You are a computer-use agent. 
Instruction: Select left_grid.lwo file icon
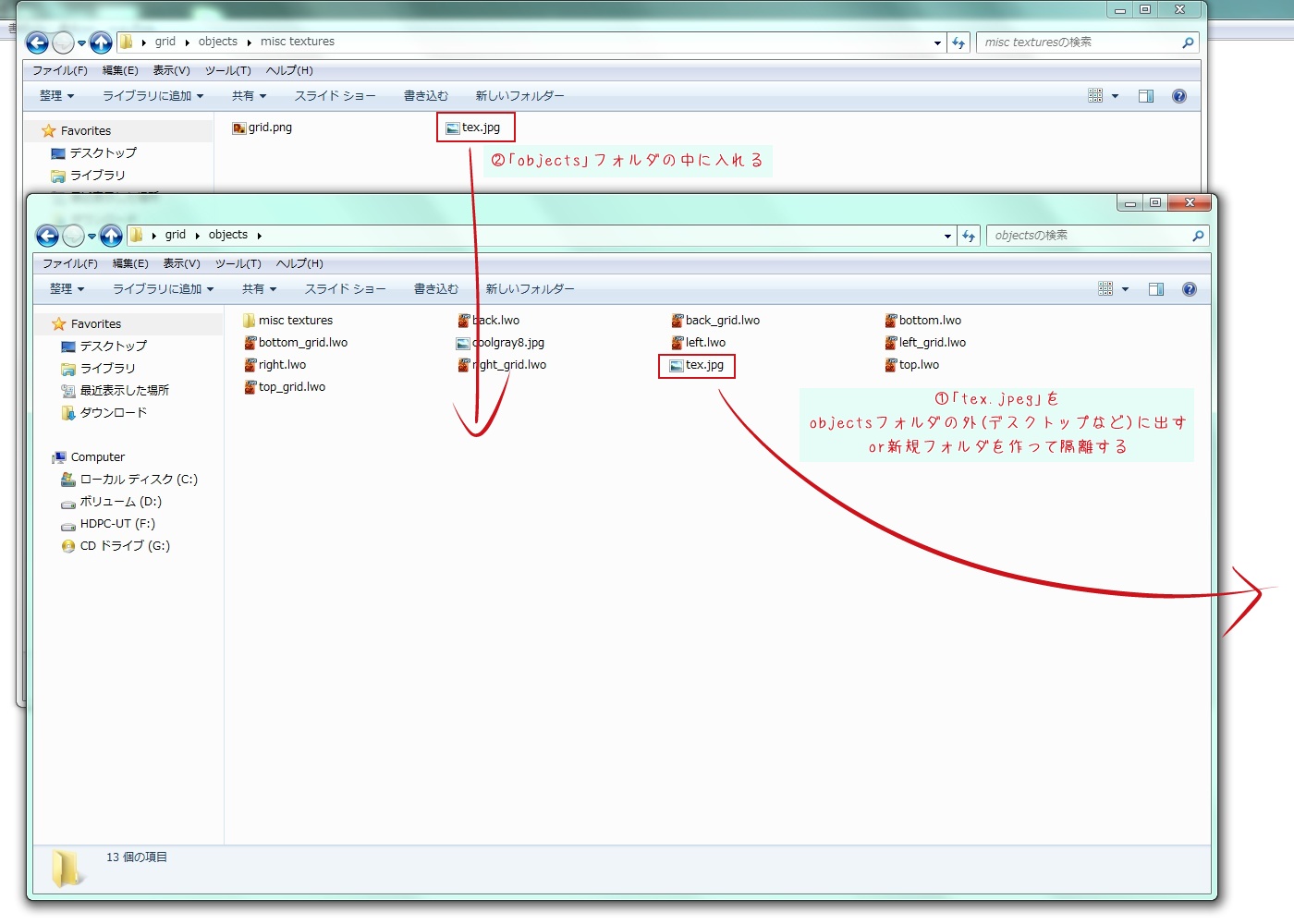pyautogui.click(x=891, y=343)
